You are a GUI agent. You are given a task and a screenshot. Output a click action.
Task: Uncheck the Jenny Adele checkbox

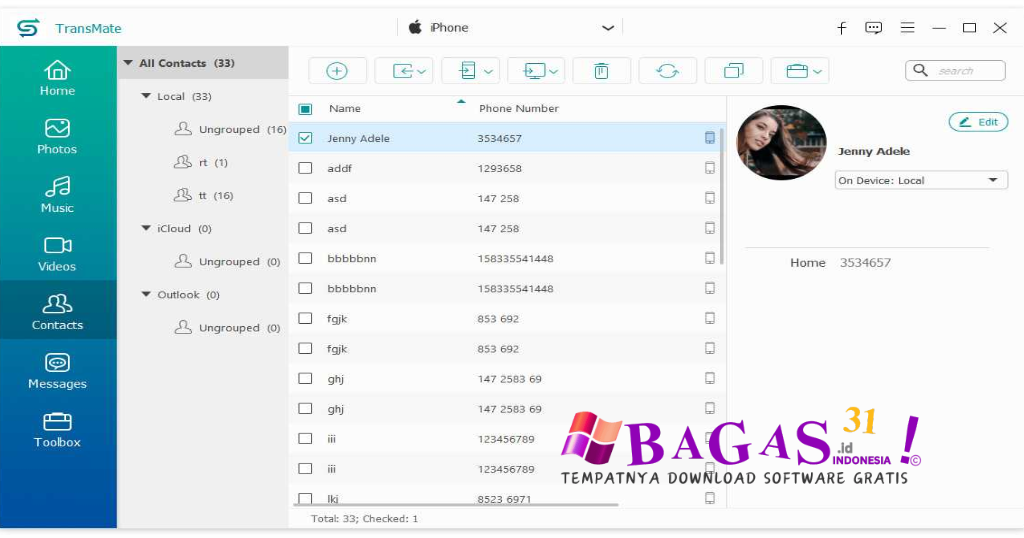[305, 138]
